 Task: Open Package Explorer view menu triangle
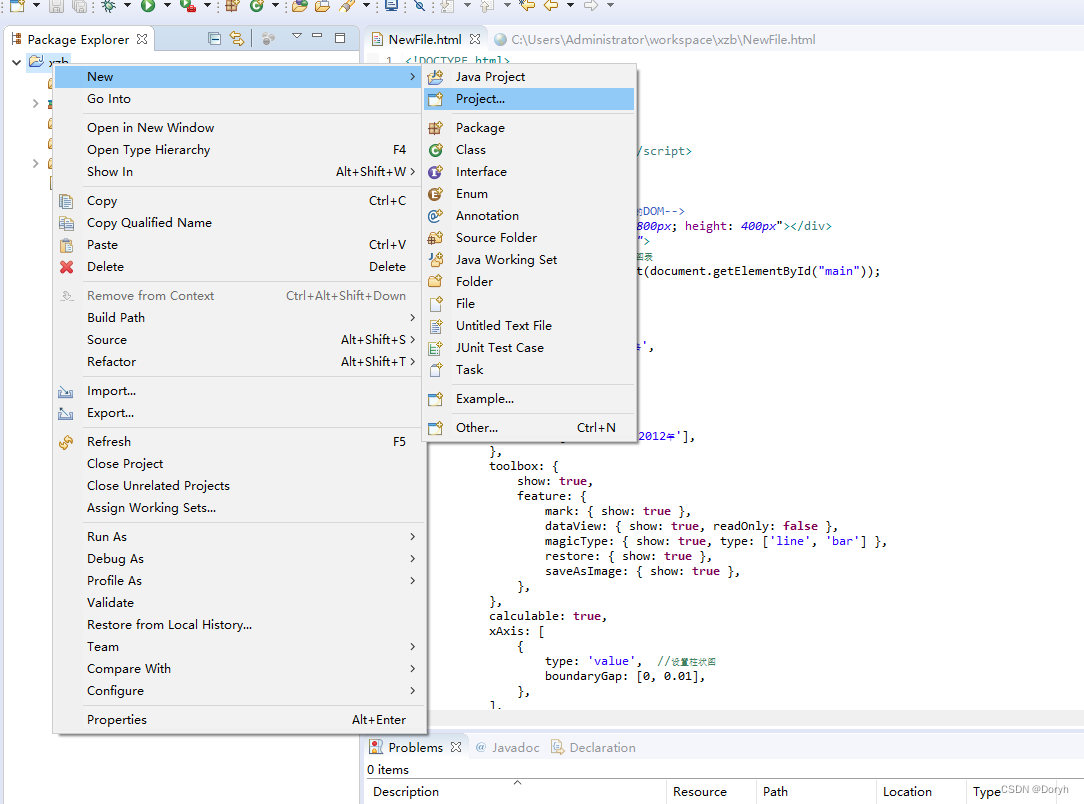pyautogui.click(x=297, y=36)
